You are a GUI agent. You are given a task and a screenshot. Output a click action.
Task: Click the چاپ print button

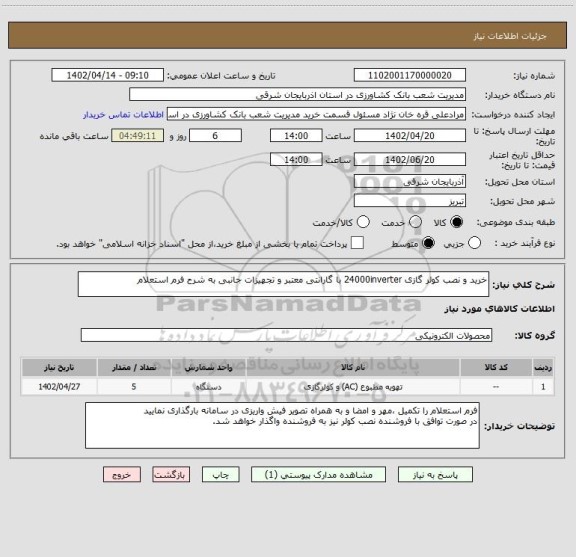click(220, 475)
